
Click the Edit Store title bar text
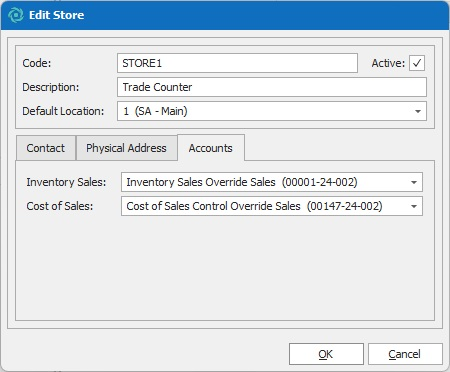56,15
